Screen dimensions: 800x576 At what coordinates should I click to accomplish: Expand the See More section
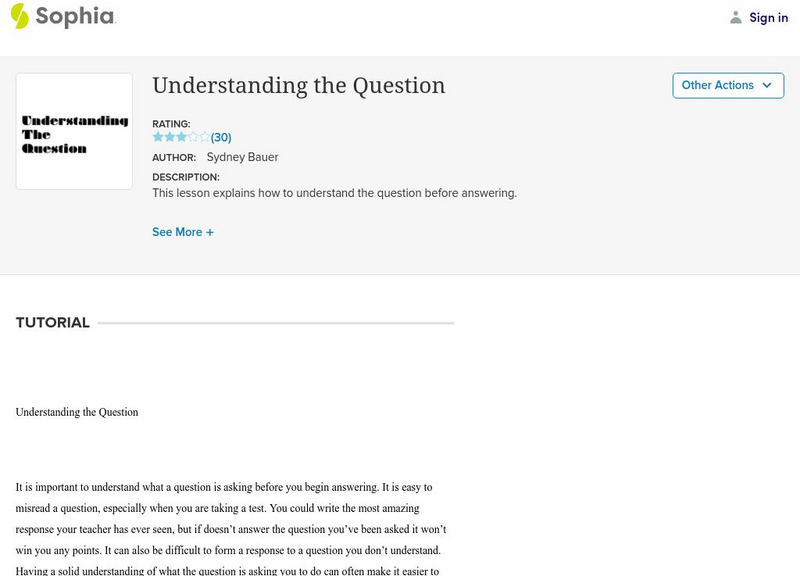pyautogui.click(x=177, y=232)
